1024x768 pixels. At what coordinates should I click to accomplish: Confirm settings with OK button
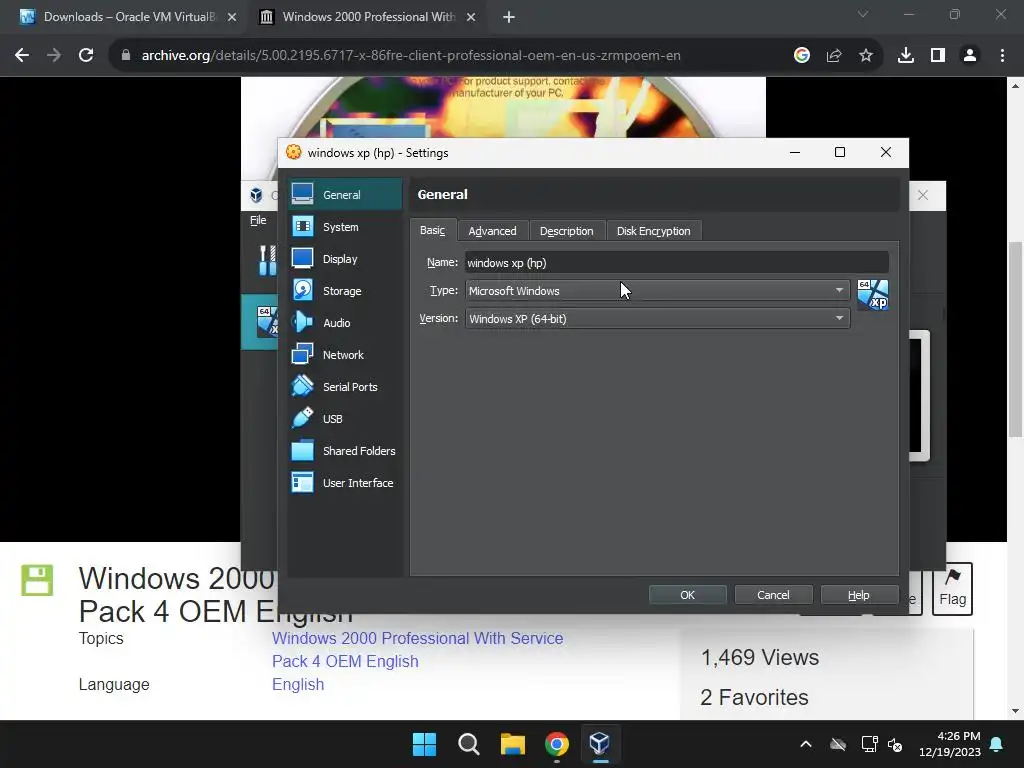point(688,595)
